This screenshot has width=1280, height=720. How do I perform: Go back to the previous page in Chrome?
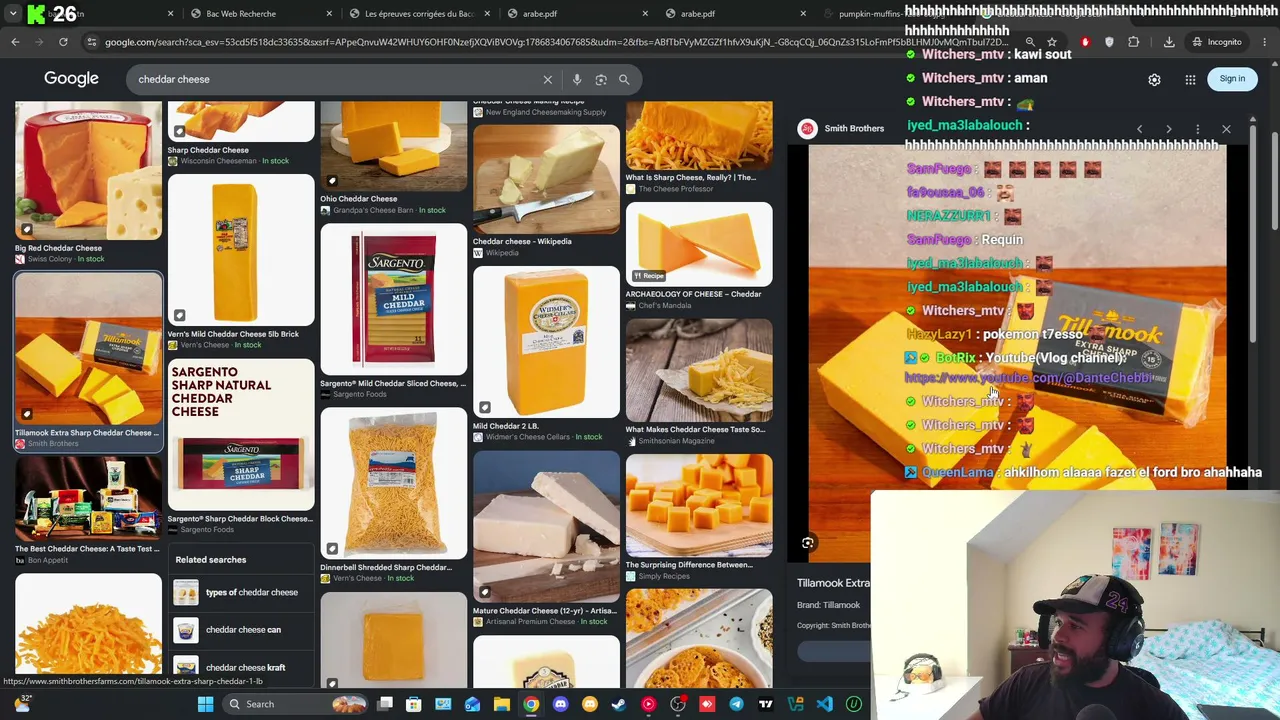tap(15, 42)
